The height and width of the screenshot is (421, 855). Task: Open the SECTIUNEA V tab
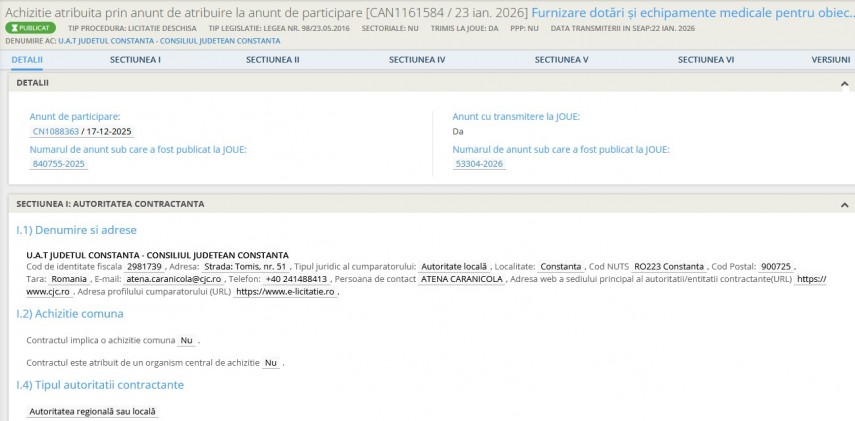[x=561, y=60]
